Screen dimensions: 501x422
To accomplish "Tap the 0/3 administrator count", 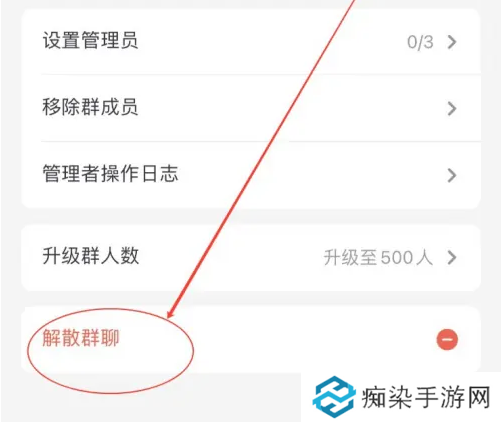I will click(x=420, y=42).
